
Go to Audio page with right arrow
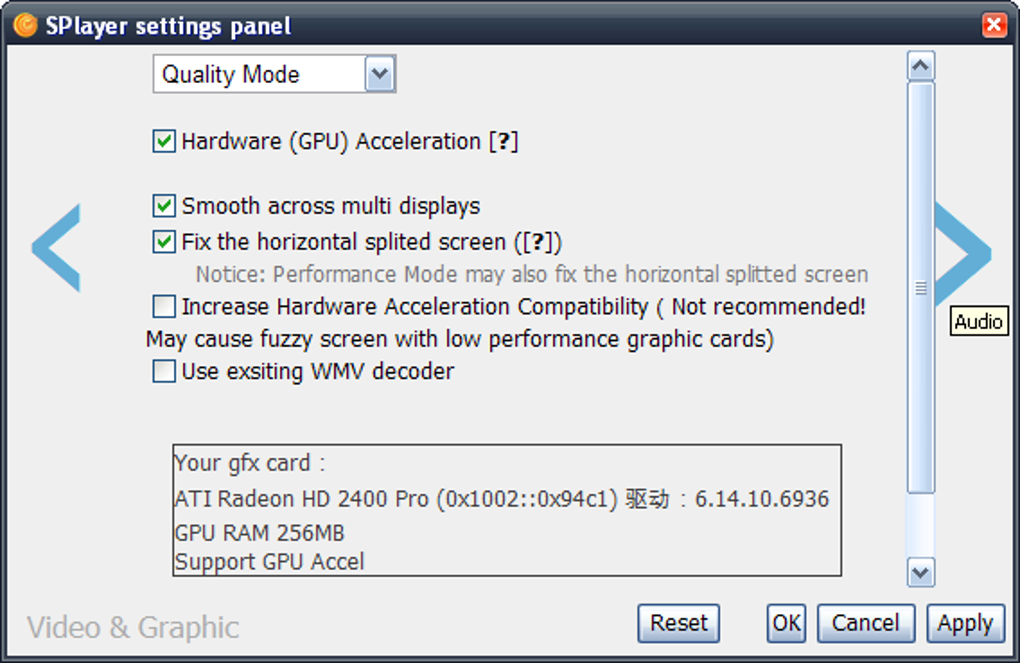pos(964,253)
